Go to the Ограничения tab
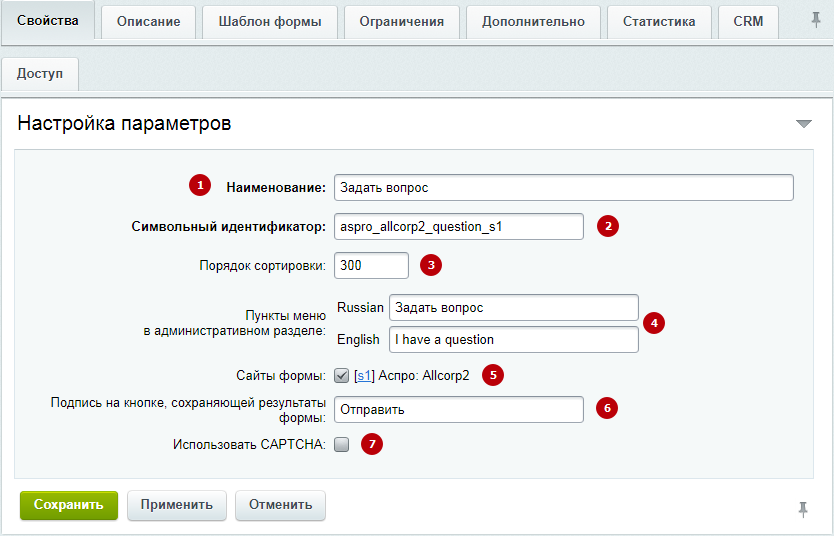 [402, 22]
